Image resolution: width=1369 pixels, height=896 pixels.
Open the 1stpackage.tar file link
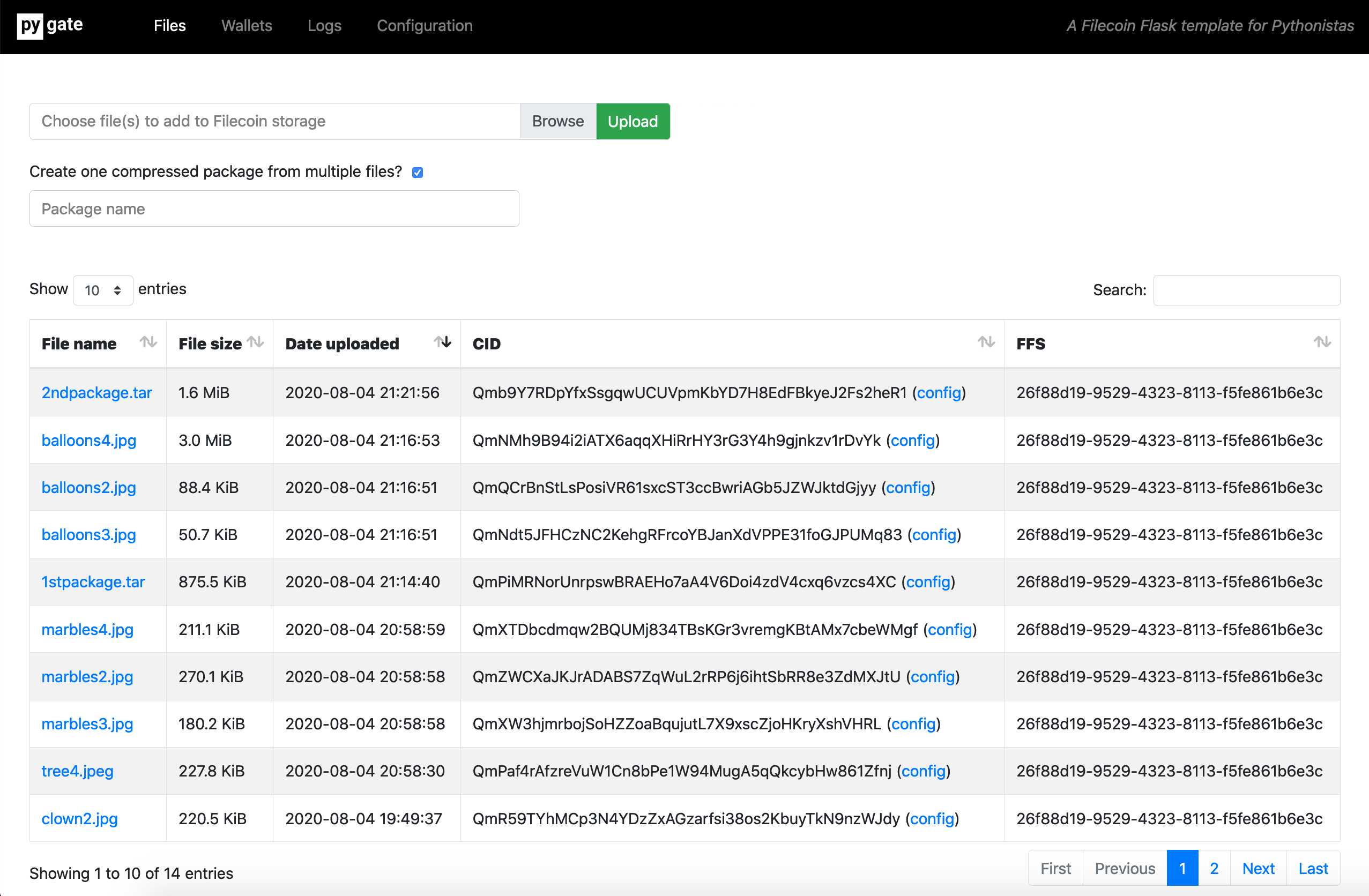(93, 581)
